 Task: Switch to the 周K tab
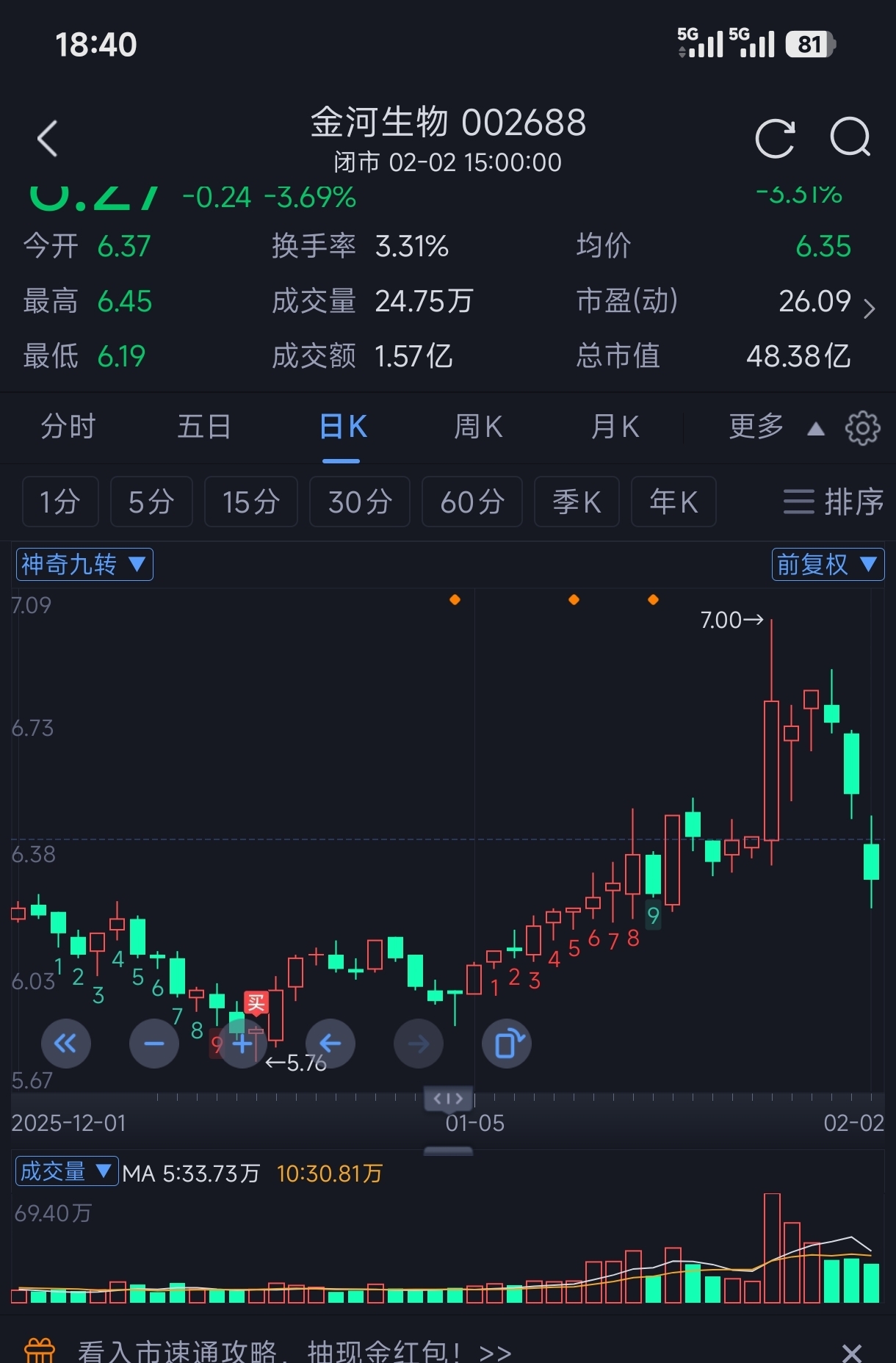coord(478,427)
